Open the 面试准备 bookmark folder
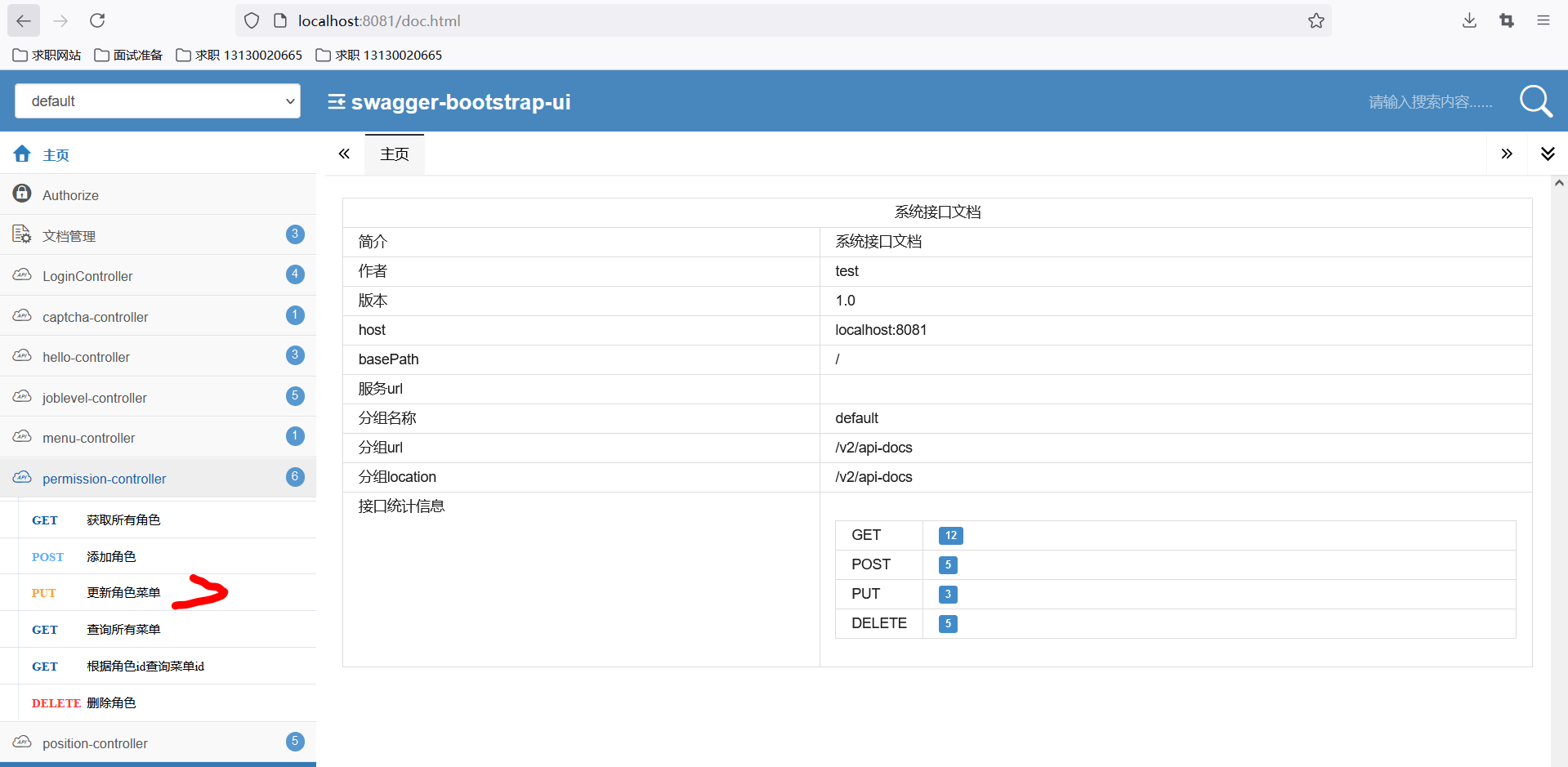 [x=128, y=55]
